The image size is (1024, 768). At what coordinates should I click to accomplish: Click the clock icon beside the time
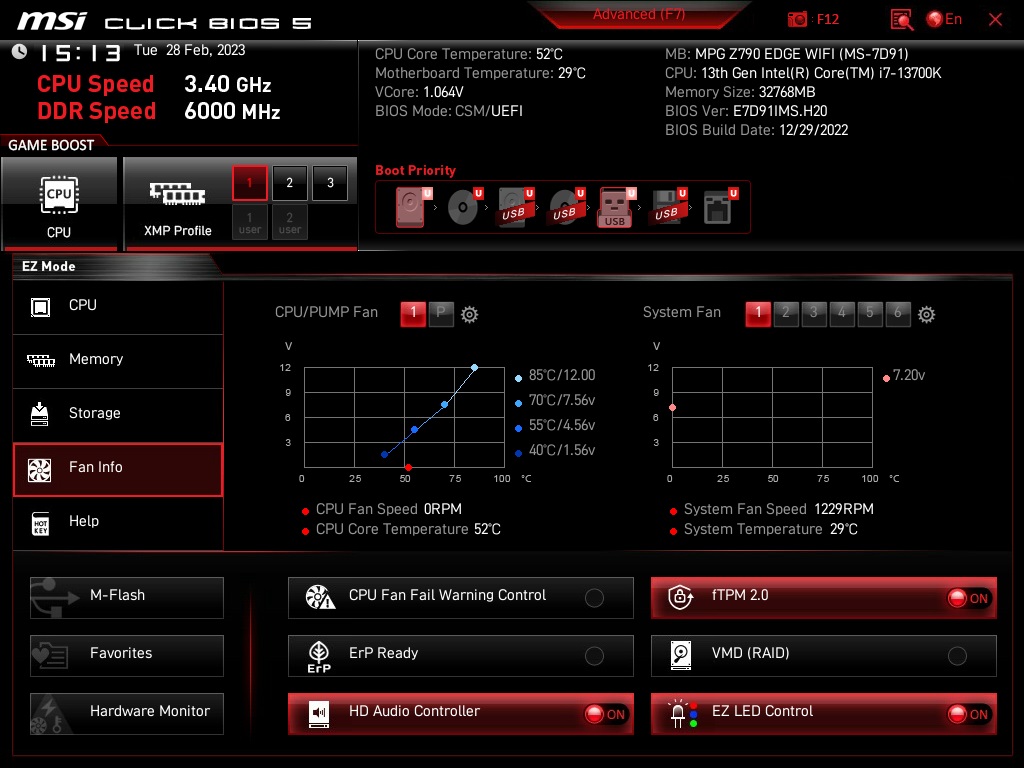coord(20,52)
